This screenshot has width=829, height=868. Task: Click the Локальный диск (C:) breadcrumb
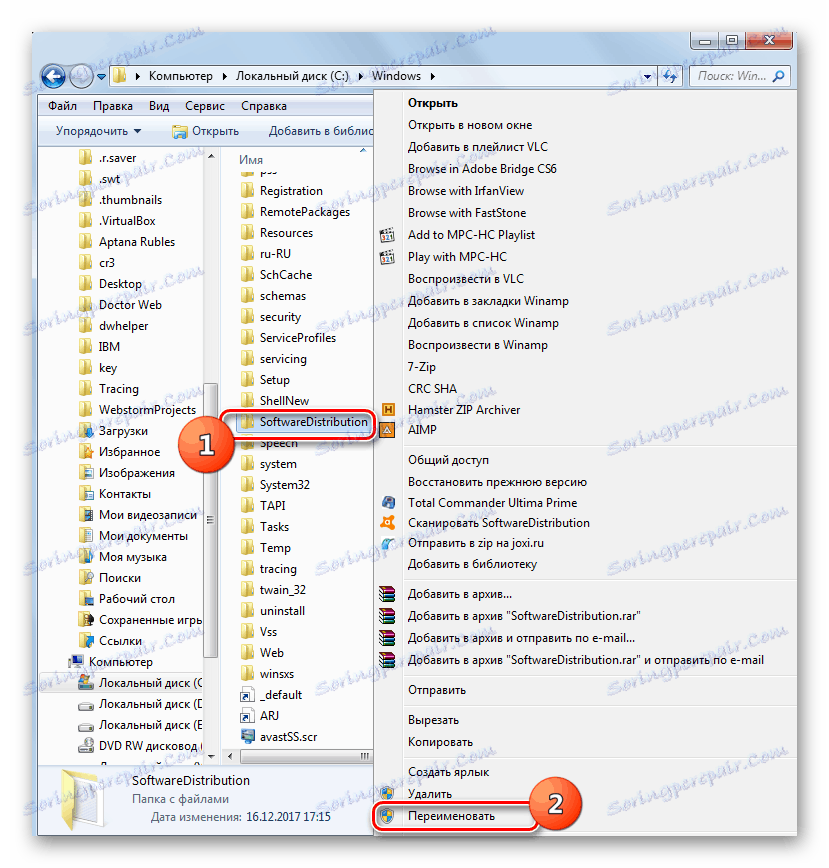pos(292,76)
